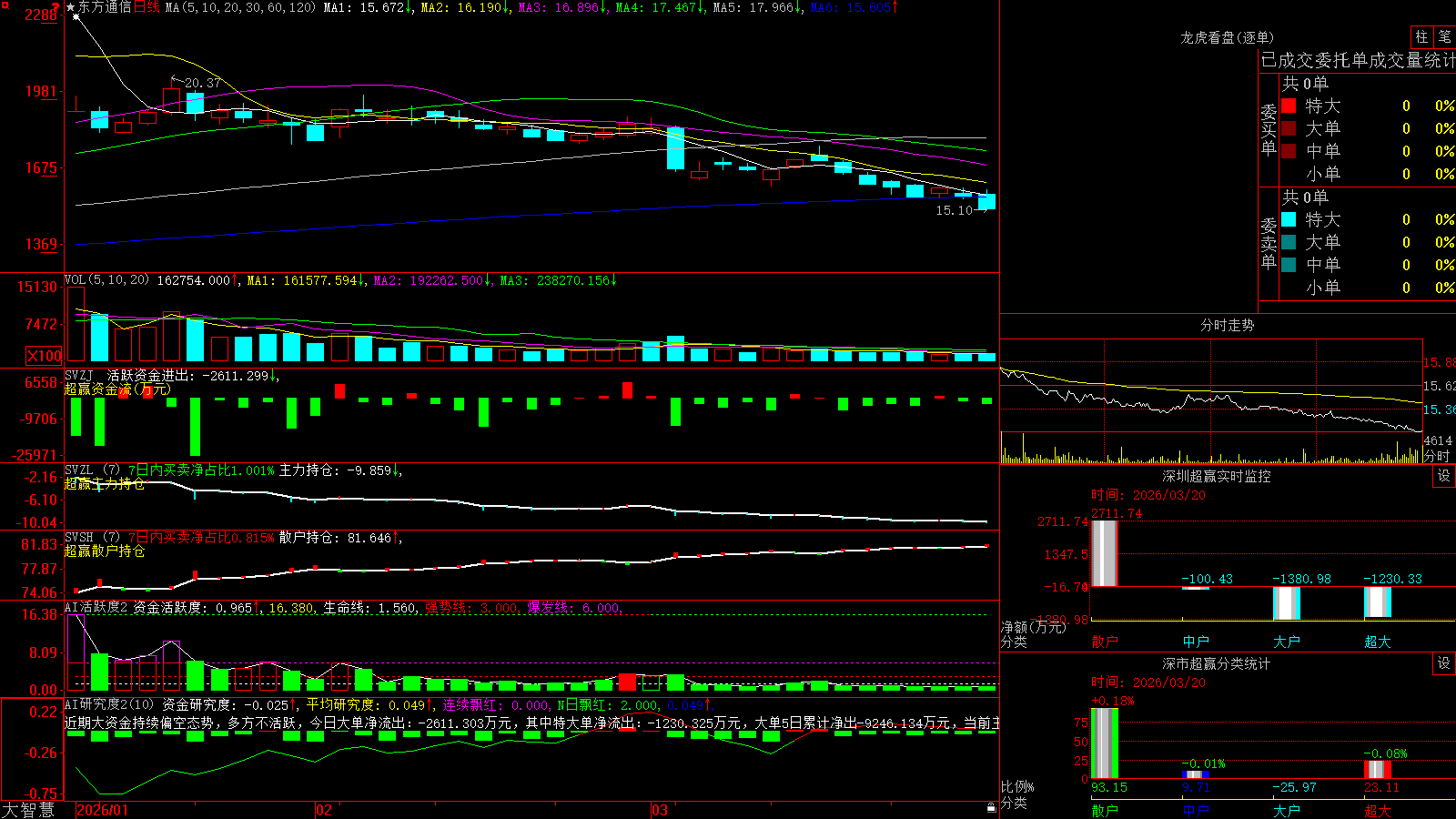Click the 散户 category in the real-time monitor
The height and width of the screenshot is (819, 1456).
1105,642
